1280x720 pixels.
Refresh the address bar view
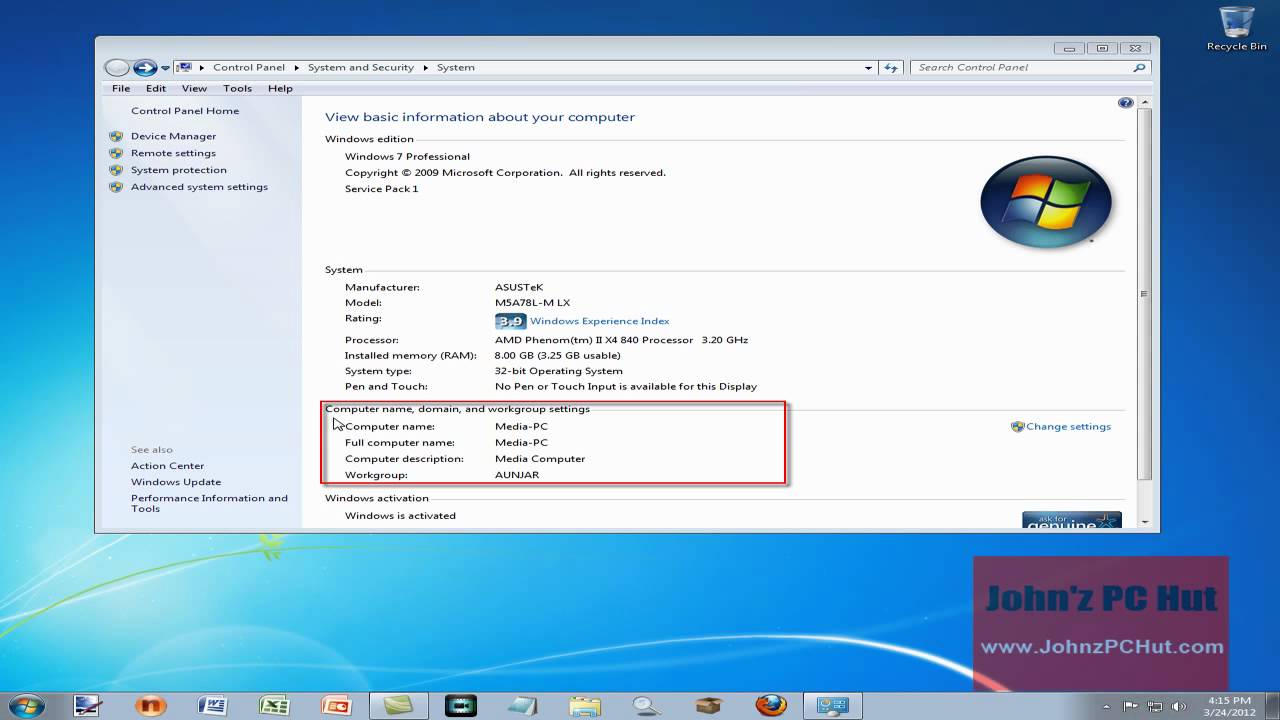click(x=891, y=68)
